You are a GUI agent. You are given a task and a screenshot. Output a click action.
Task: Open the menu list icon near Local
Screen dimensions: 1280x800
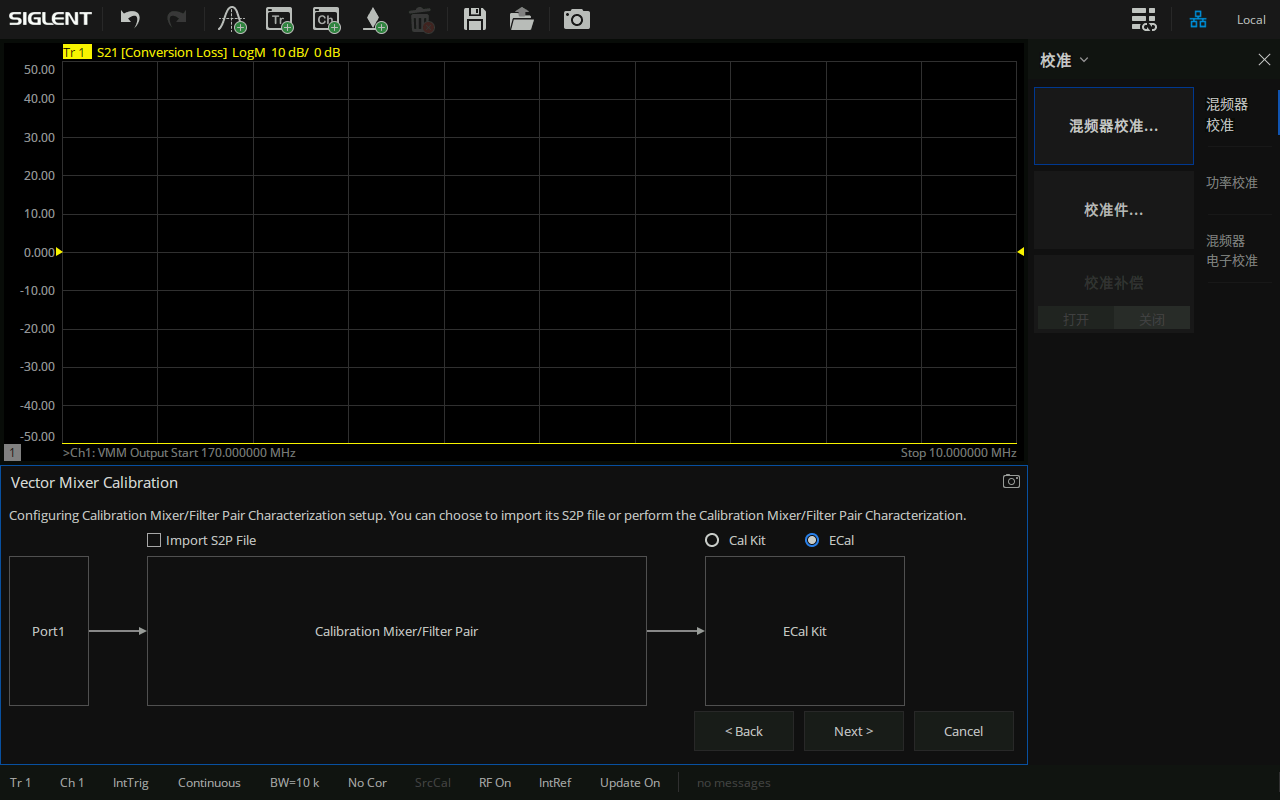tap(1143, 19)
